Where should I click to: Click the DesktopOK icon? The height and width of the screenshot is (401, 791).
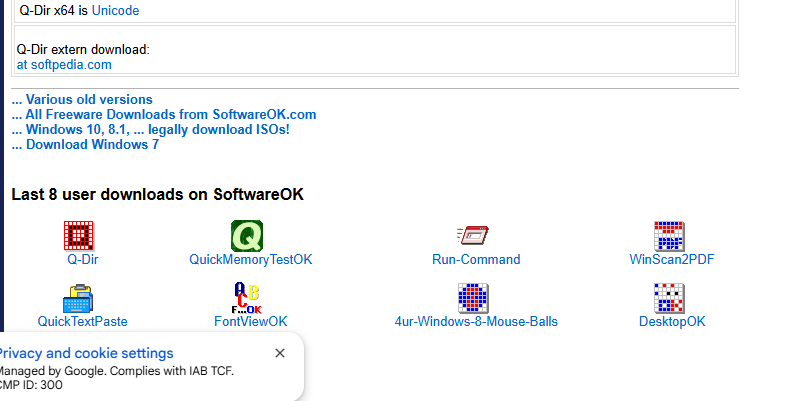(669, 298)
